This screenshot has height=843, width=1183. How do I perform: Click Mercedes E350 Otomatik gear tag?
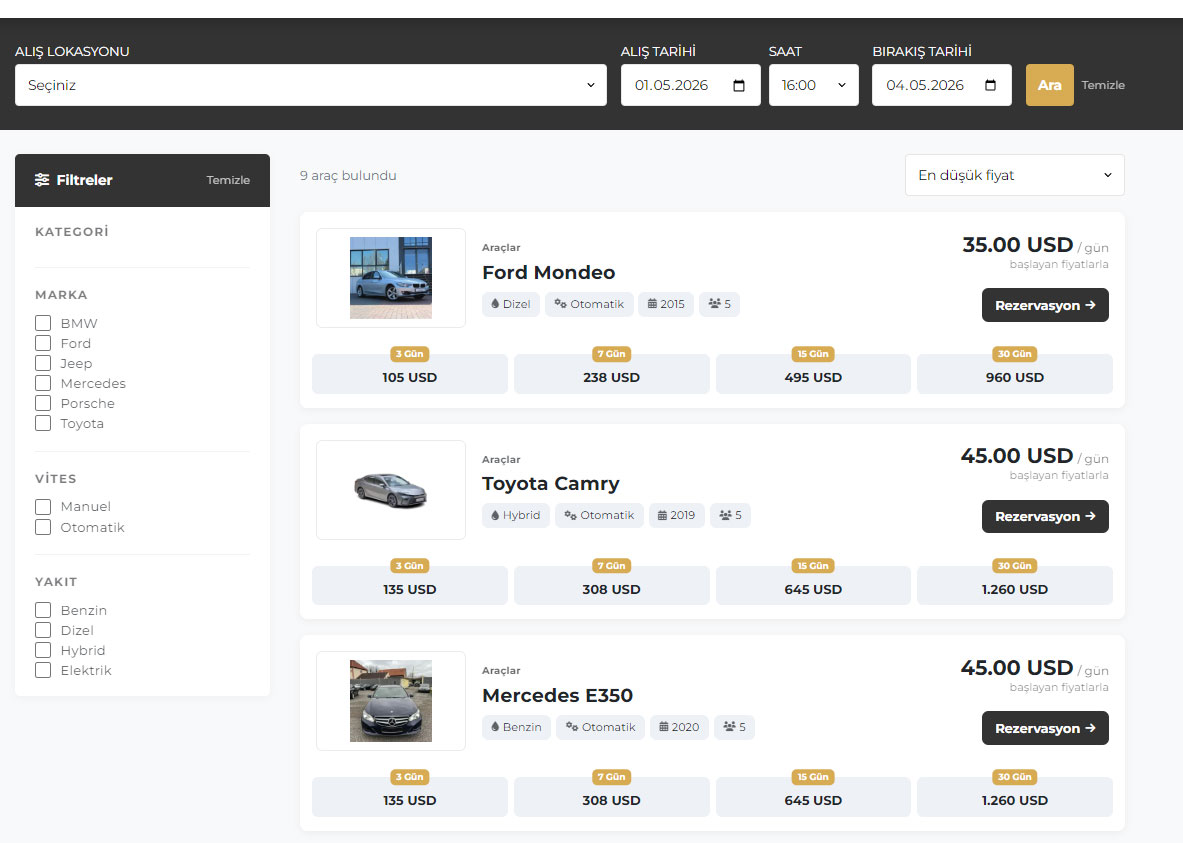pos(601,727)
